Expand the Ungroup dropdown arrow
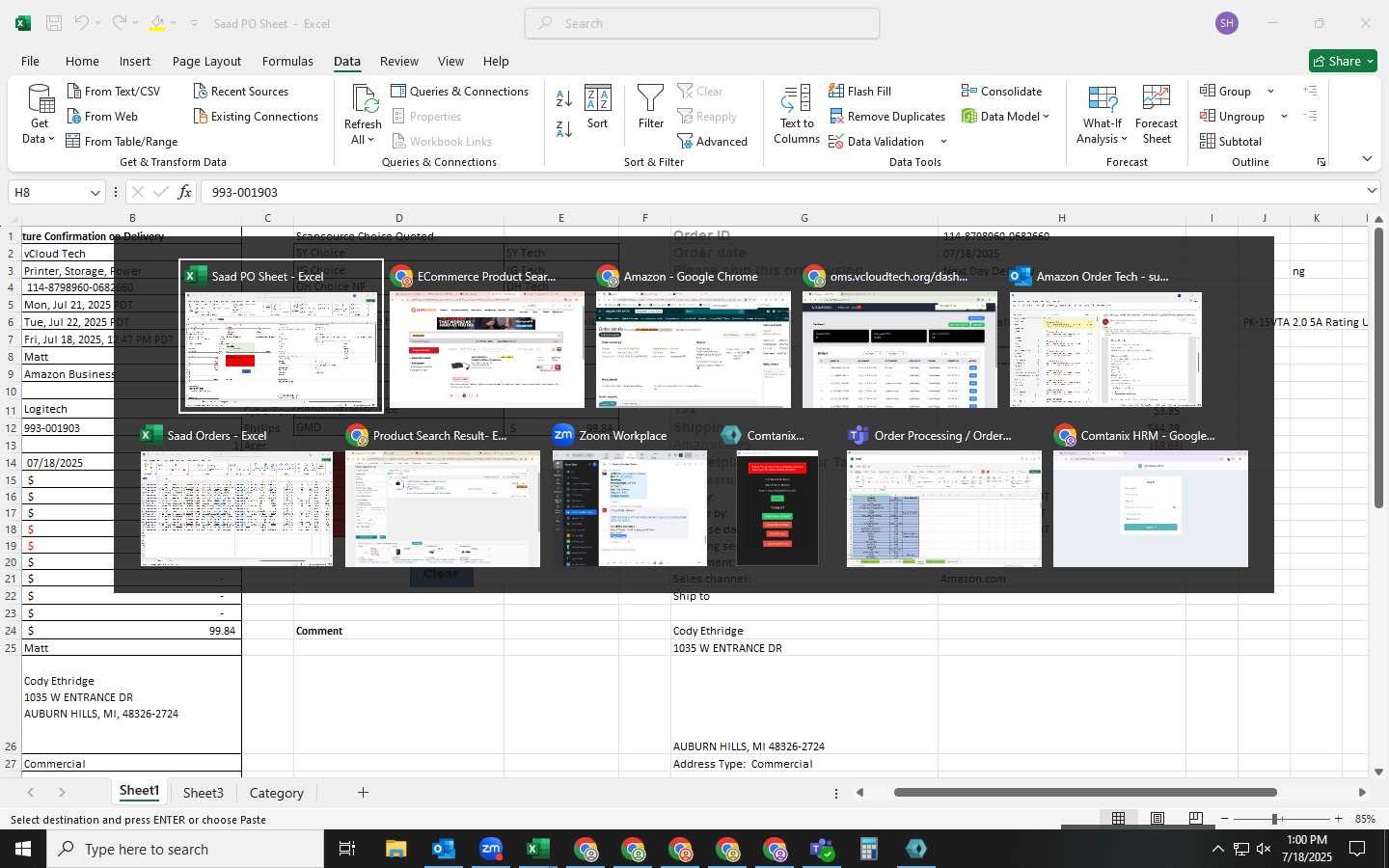This screenshot has height=868, width=1389. click(x=1284, y=117)
